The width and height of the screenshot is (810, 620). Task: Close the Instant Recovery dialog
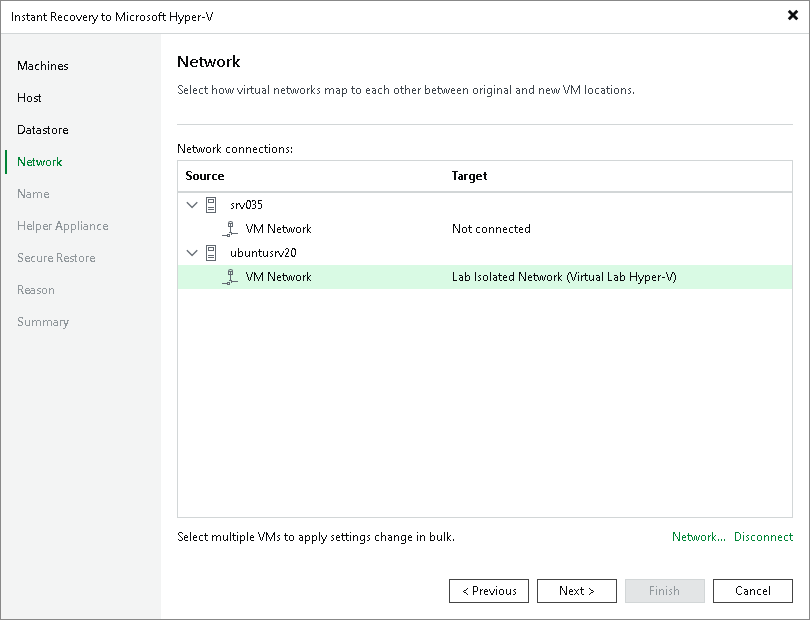792,16
